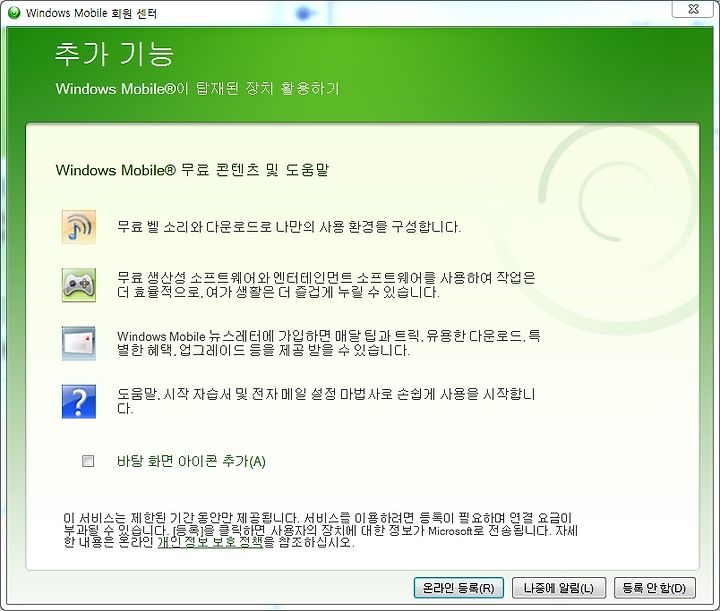Click the game controller software icon

[79, 285]
